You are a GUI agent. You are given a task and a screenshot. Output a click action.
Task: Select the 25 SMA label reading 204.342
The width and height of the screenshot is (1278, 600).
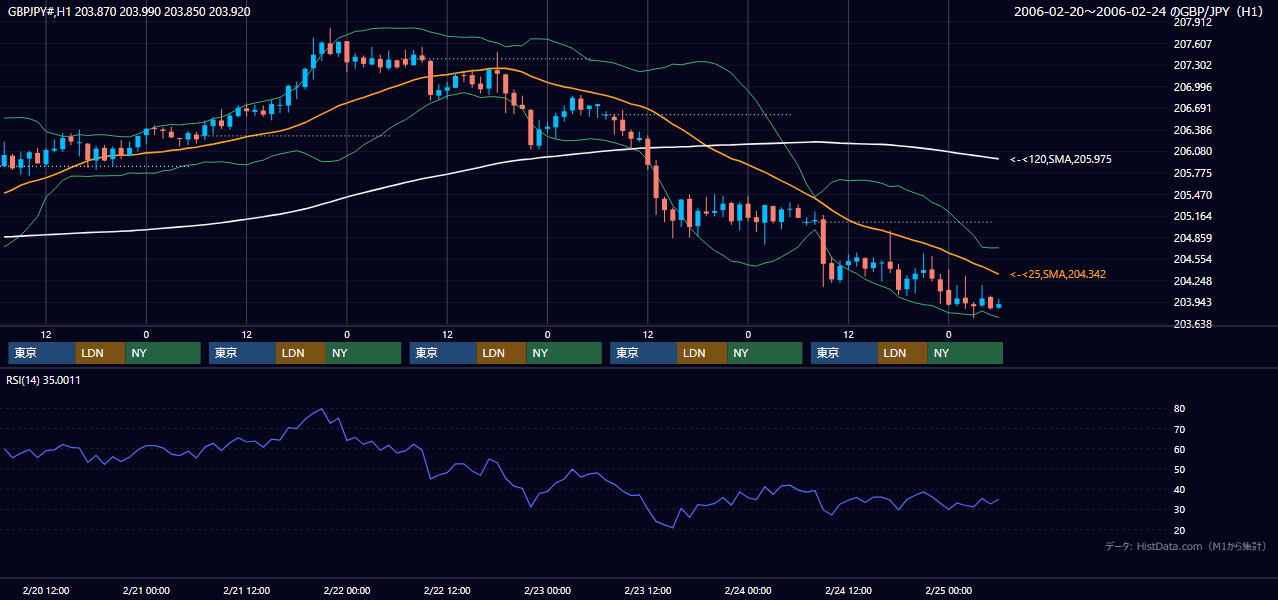[x=1058, y=274]
